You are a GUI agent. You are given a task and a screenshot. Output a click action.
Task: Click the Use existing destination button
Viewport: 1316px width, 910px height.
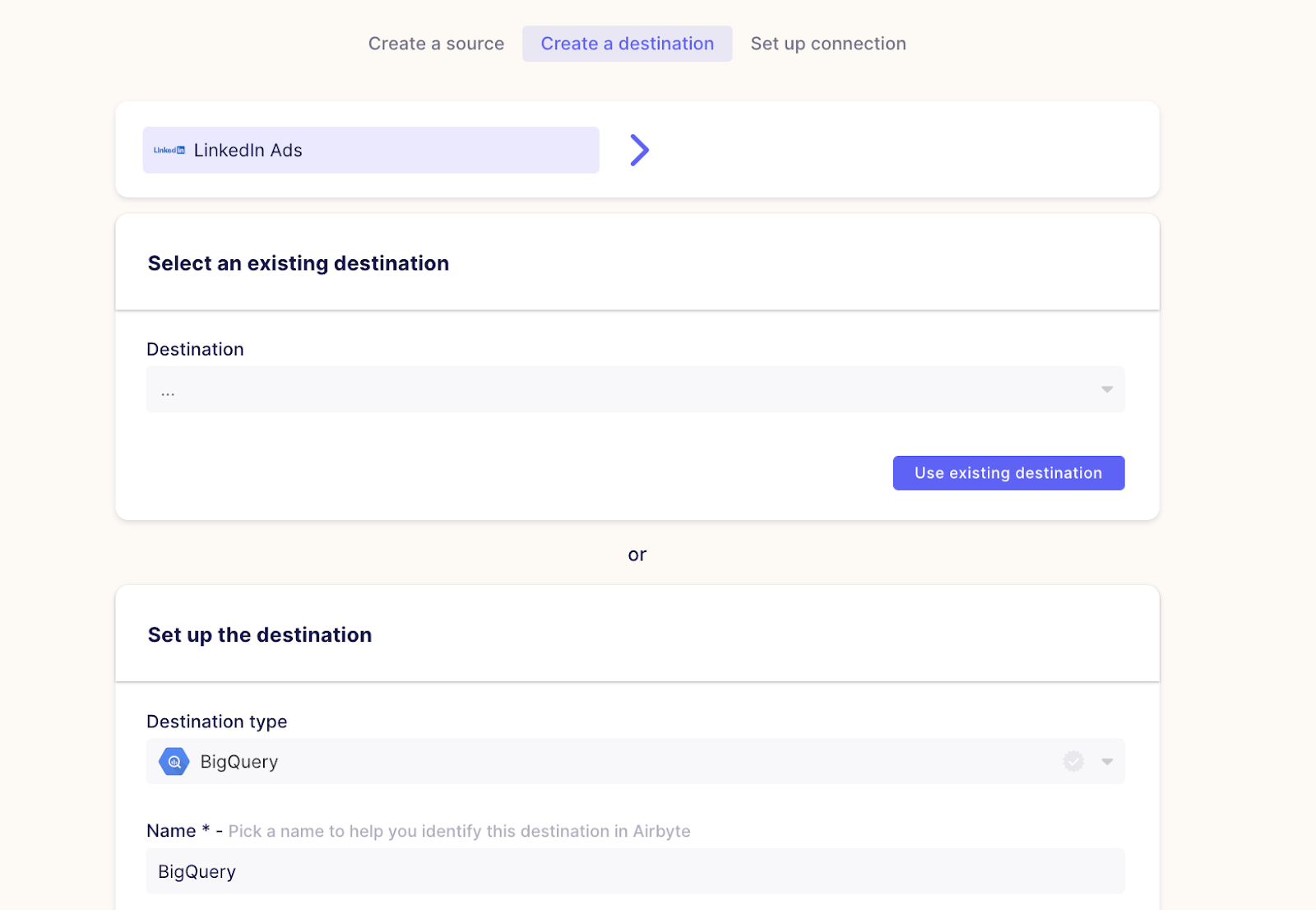point(1008,472)
